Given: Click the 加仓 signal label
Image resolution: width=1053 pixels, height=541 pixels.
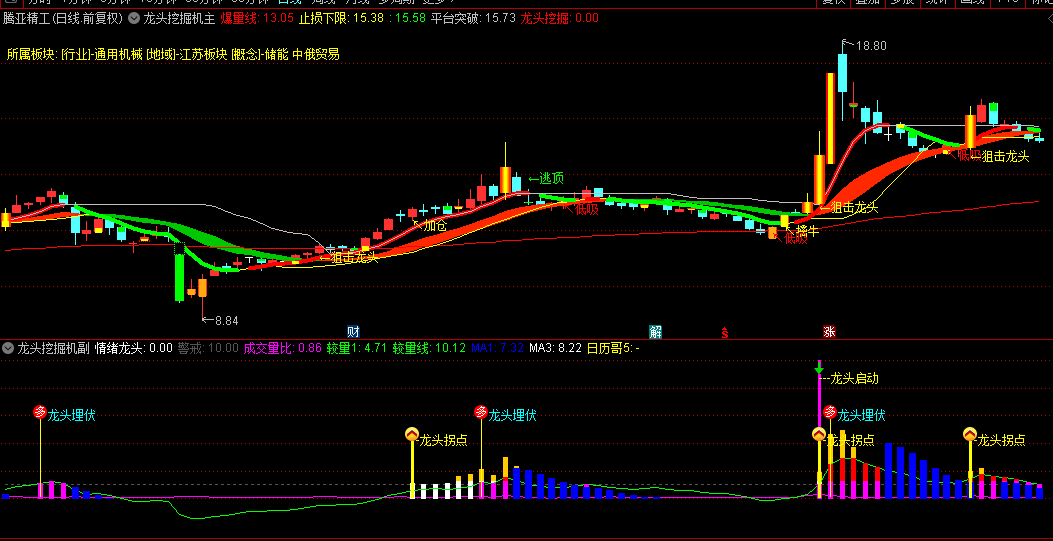Looking at the screenshot, I should (x=434, y=226).
